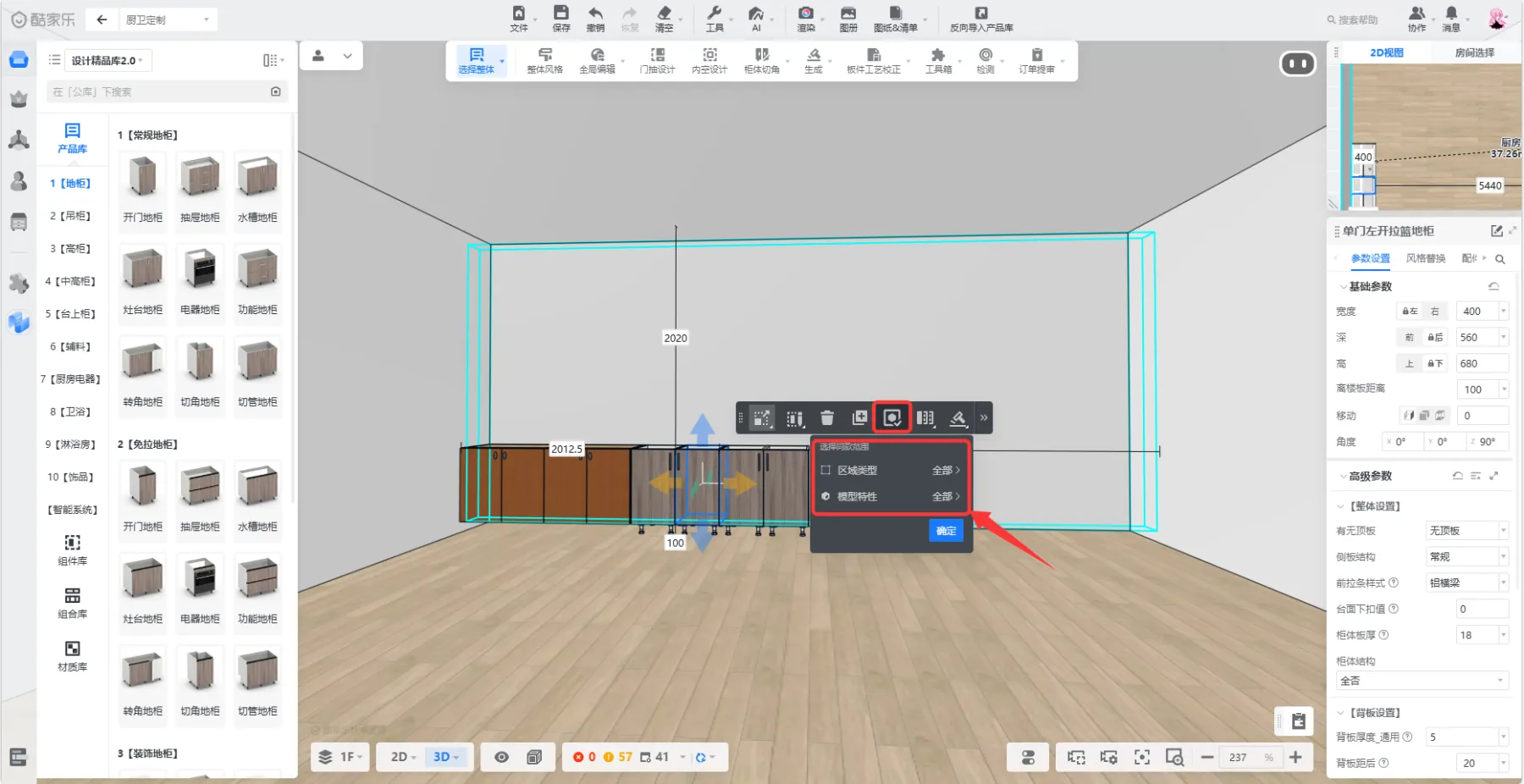Toggle the 右 width anchor option

pos(1434,312)
